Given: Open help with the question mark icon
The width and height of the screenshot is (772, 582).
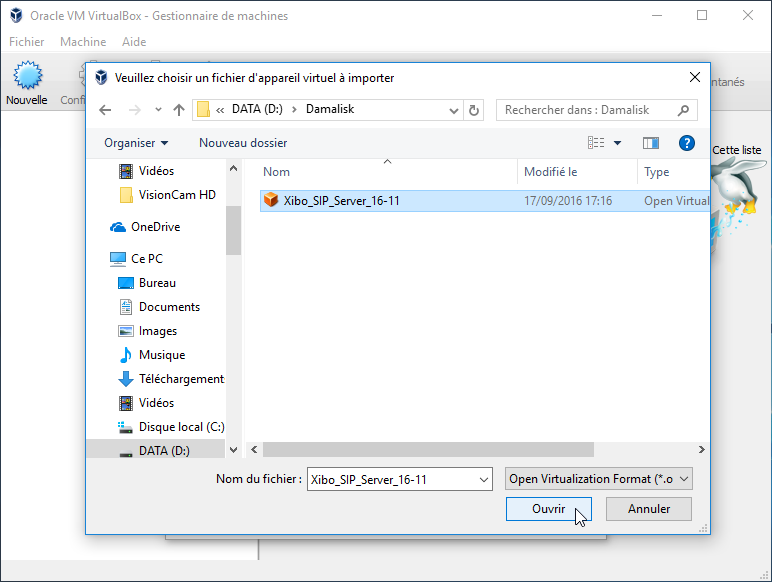Looking at the screenshot, I should coord(687,143).
